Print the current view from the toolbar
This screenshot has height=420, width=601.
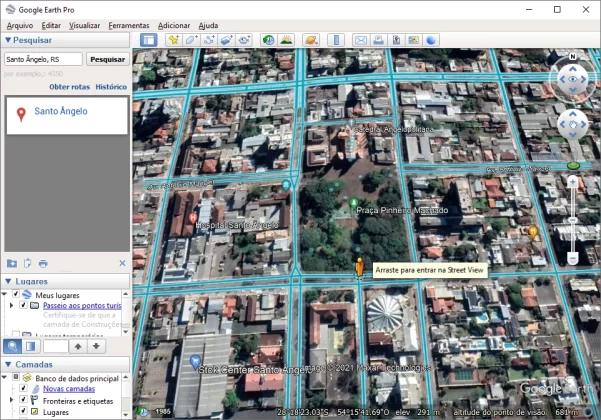[379, 40]
